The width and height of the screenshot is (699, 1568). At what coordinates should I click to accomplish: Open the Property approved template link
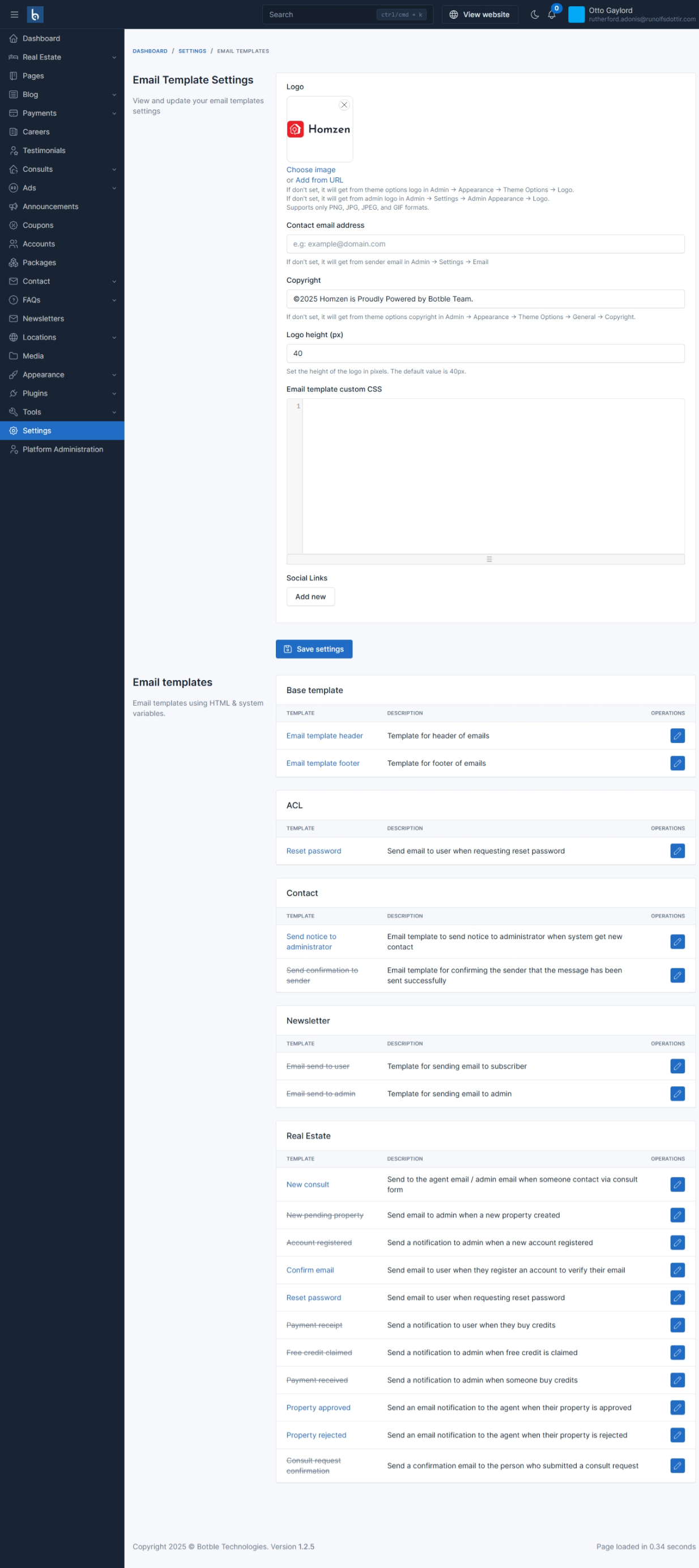[x=318, y=1407]
